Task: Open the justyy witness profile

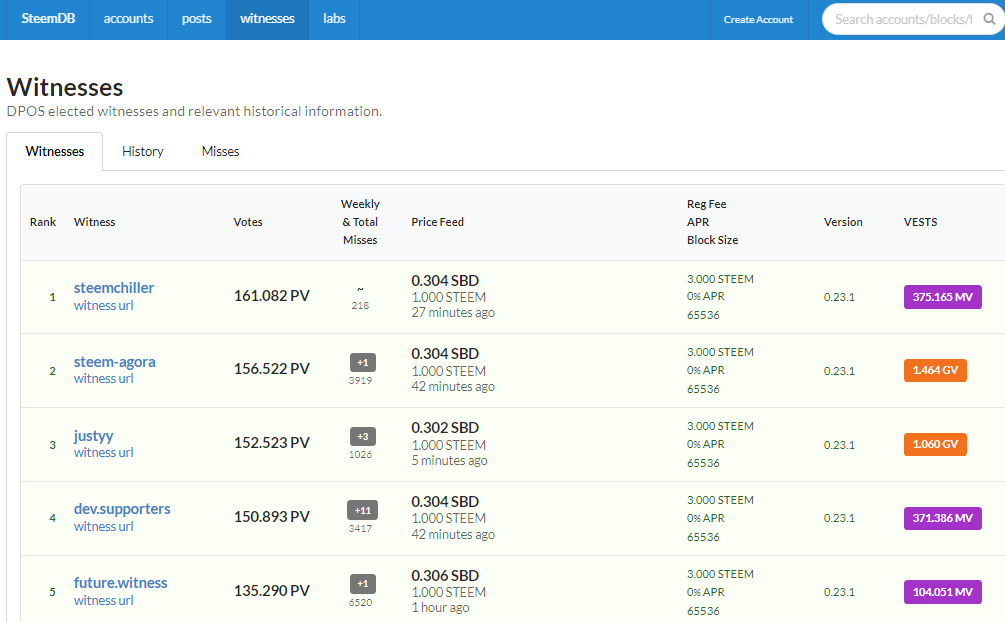Action: click(94, 436)
